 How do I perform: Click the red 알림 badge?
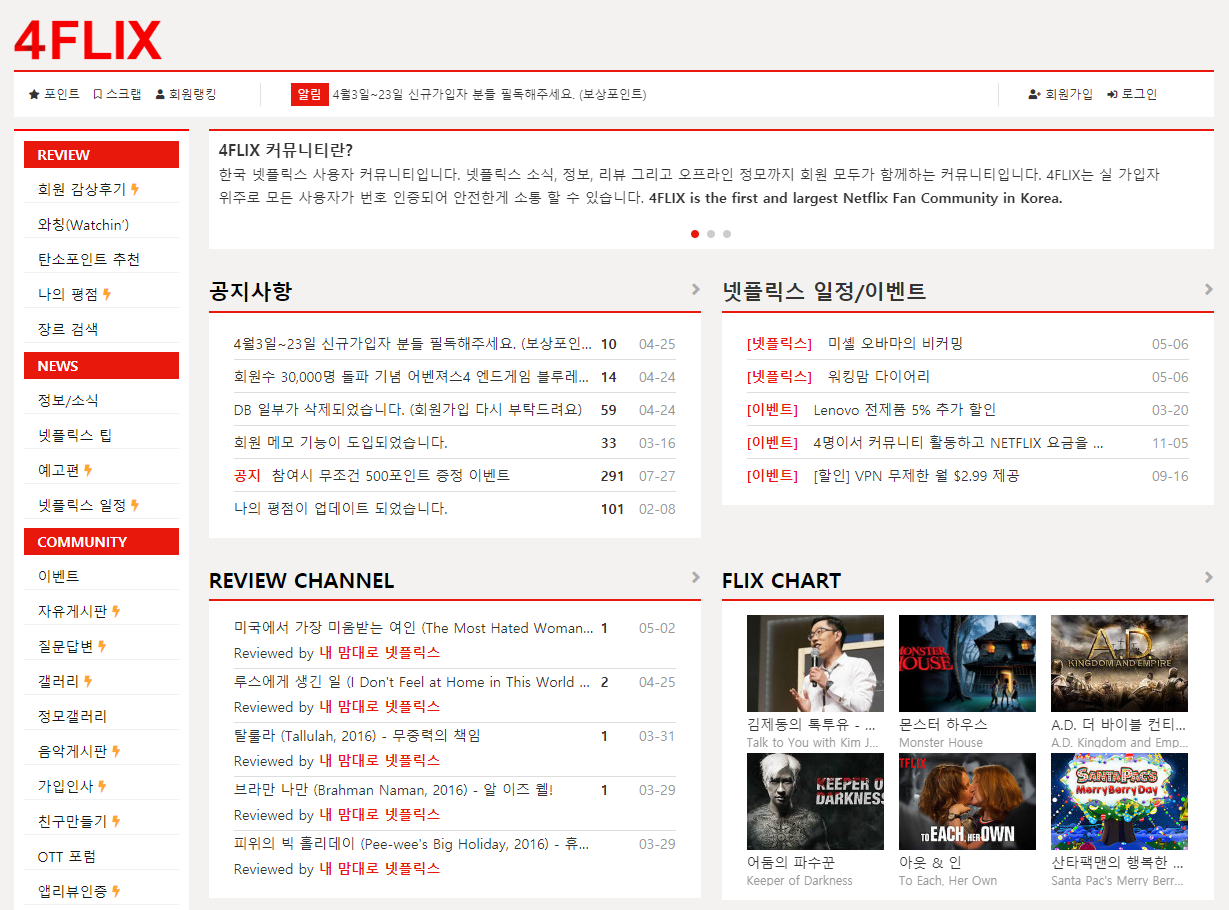coord(309,94)
